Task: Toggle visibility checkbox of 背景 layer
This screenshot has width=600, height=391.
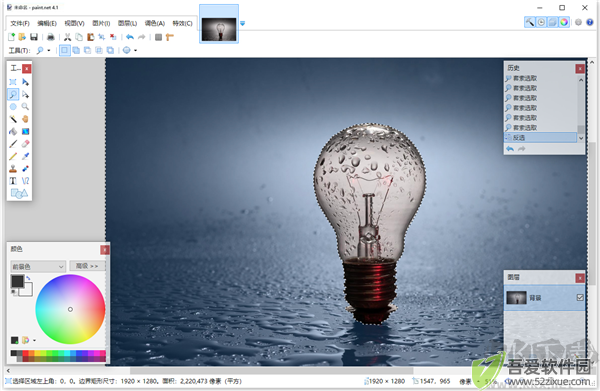Action: tap(580, 297)
